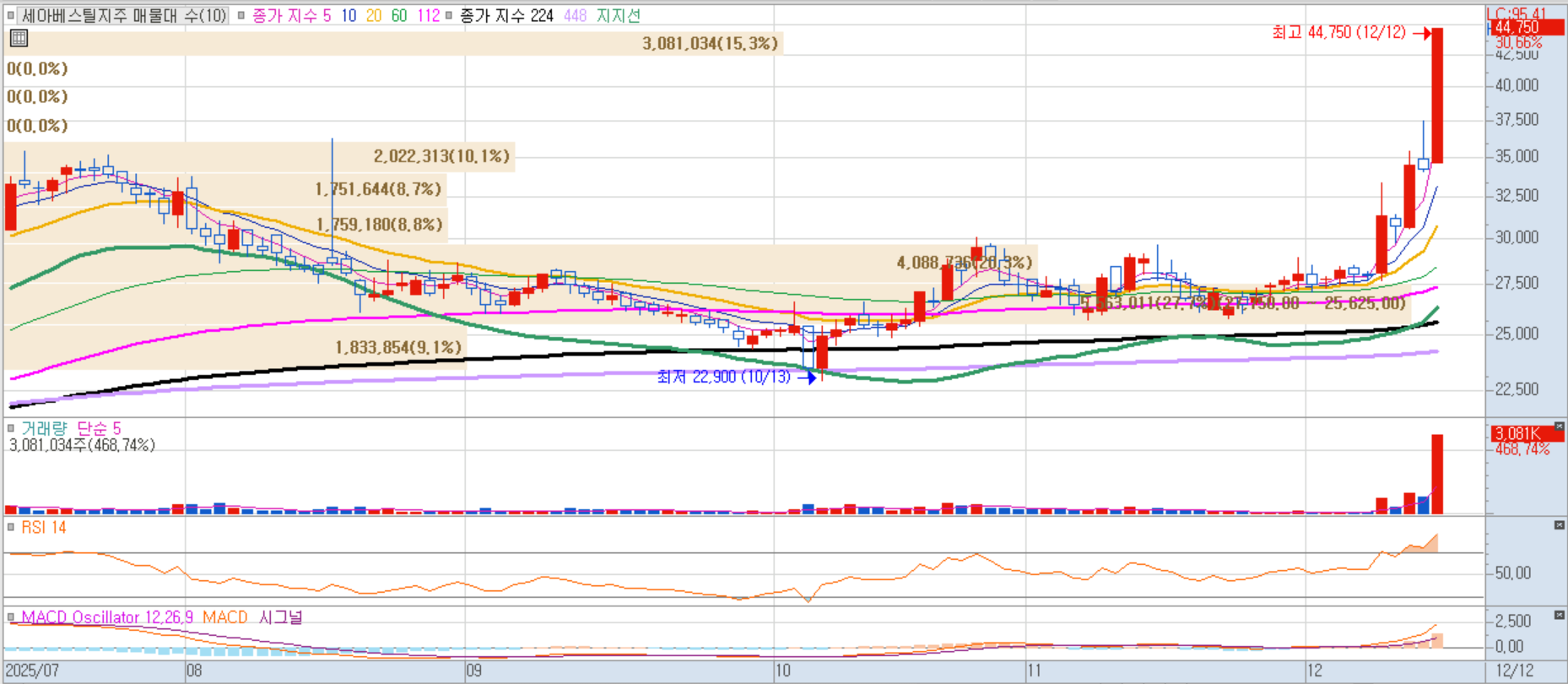Click the 3,081,034주(468.74%) volume readout
The image size is (1568, 684).
82,445
